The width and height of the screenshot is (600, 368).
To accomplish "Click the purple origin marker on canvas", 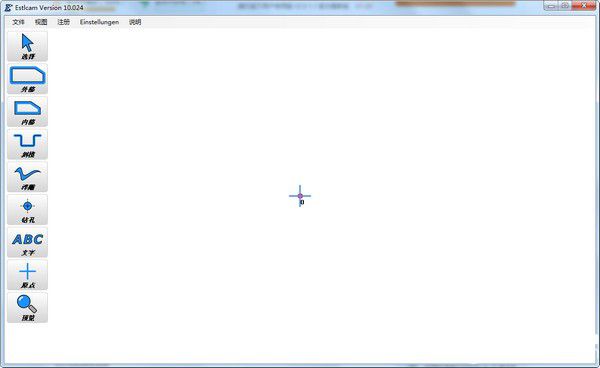I will pos(300,196).
